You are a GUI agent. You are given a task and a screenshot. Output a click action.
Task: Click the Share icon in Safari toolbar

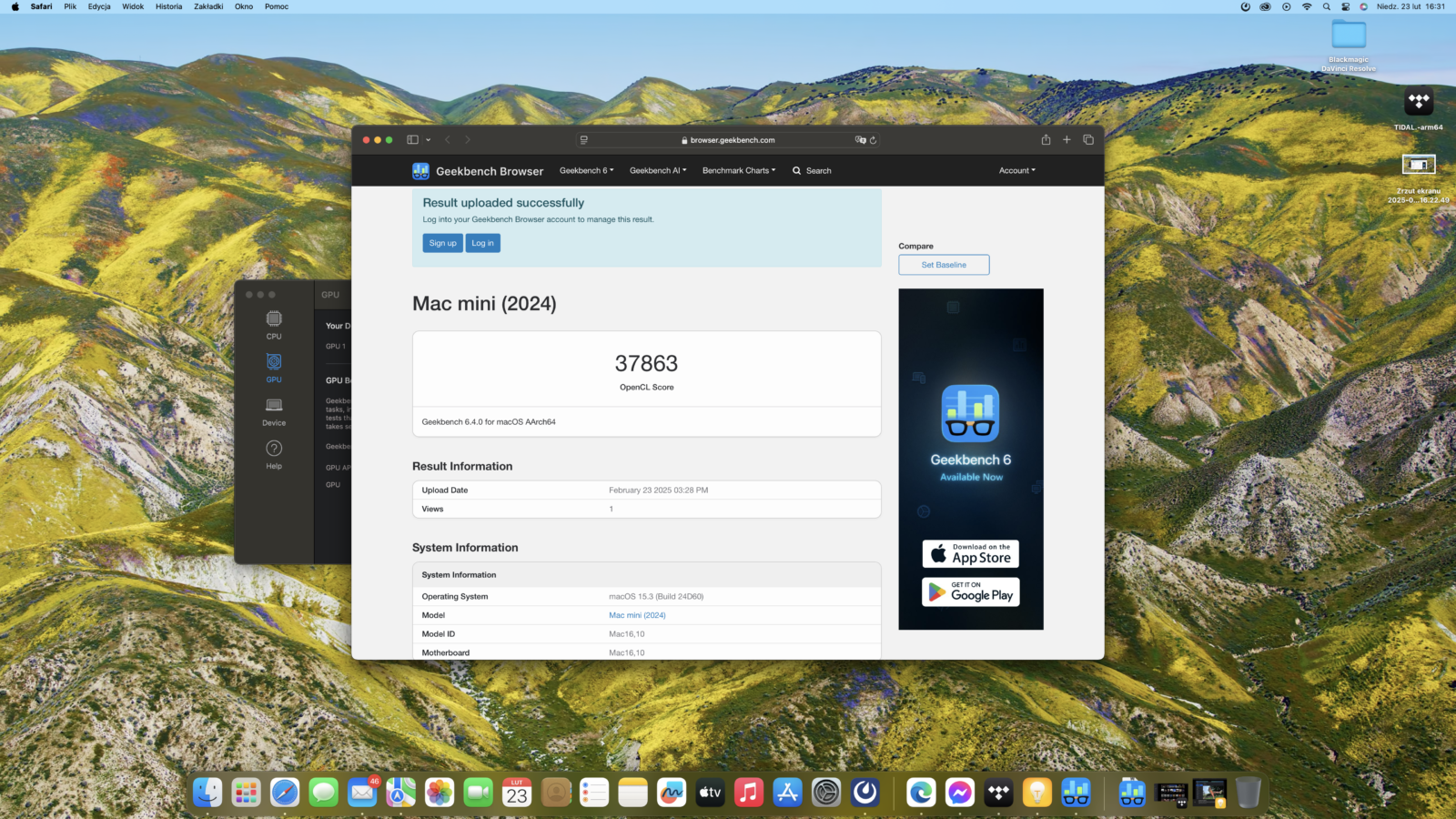coord(1046,139)
